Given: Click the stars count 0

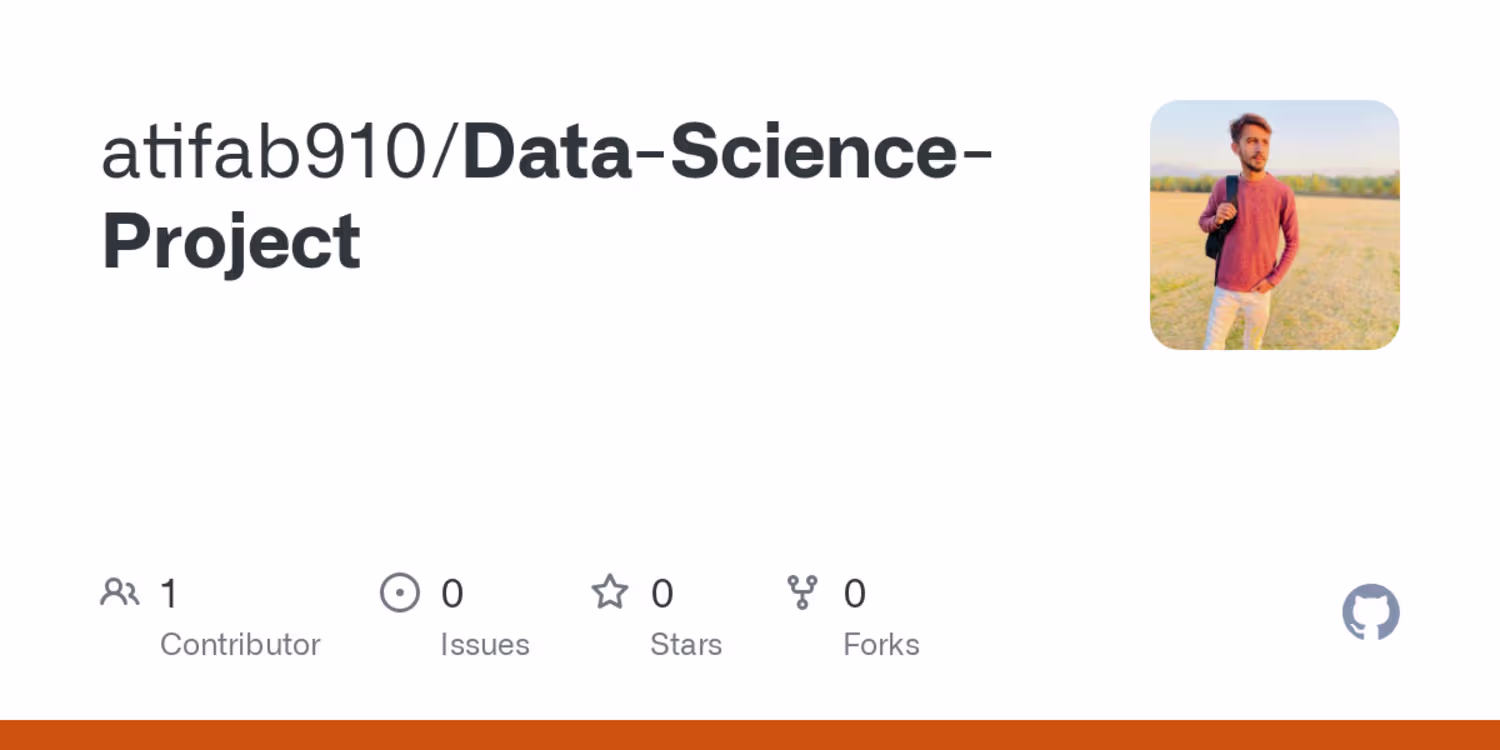Looking at the screenshot, I should click(662, 594).
